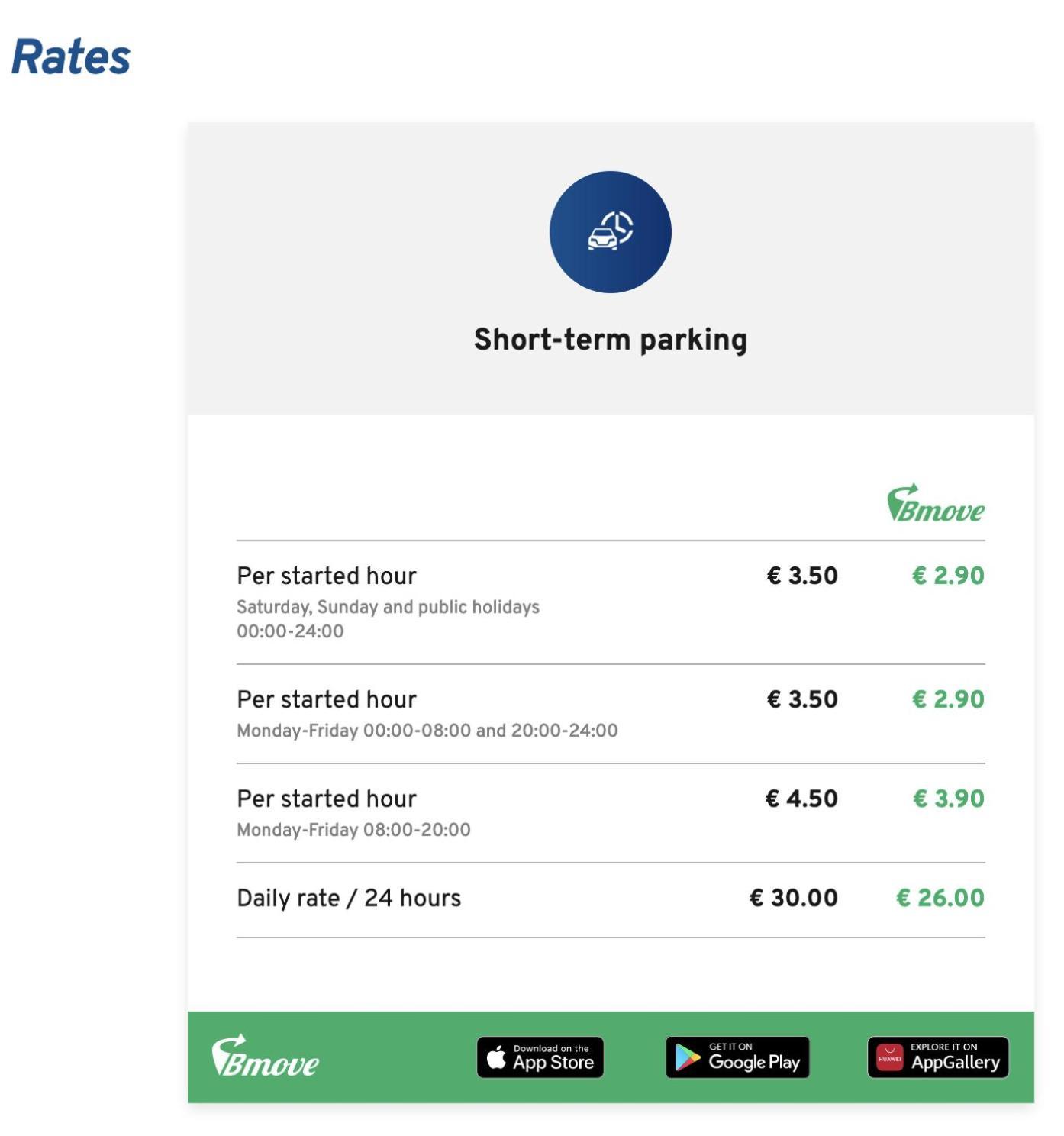1064x1136 pixels.
Task: Click the € 3.50 weekend standard price
Action: (802, 576)
